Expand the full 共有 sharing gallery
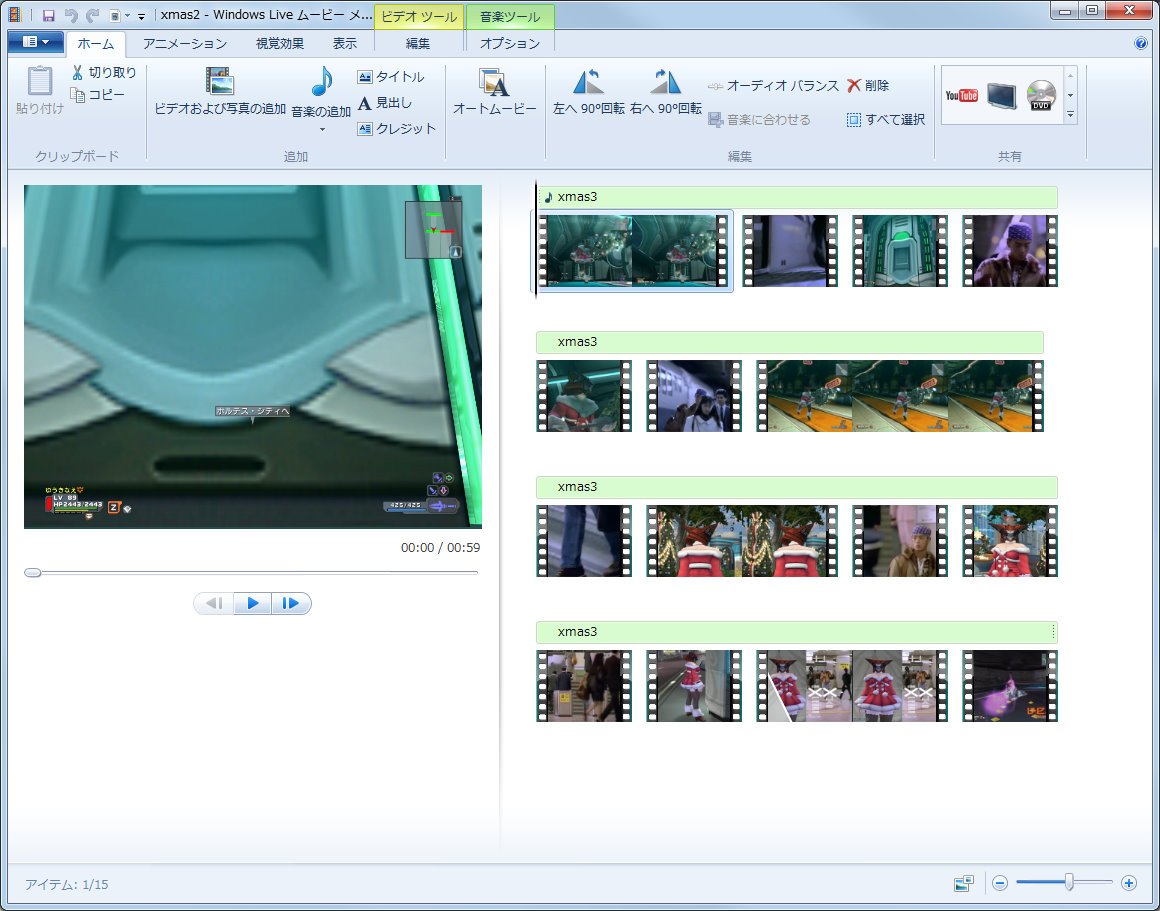This screenshot has width=1160, height=911. (x=1070, y=115)
